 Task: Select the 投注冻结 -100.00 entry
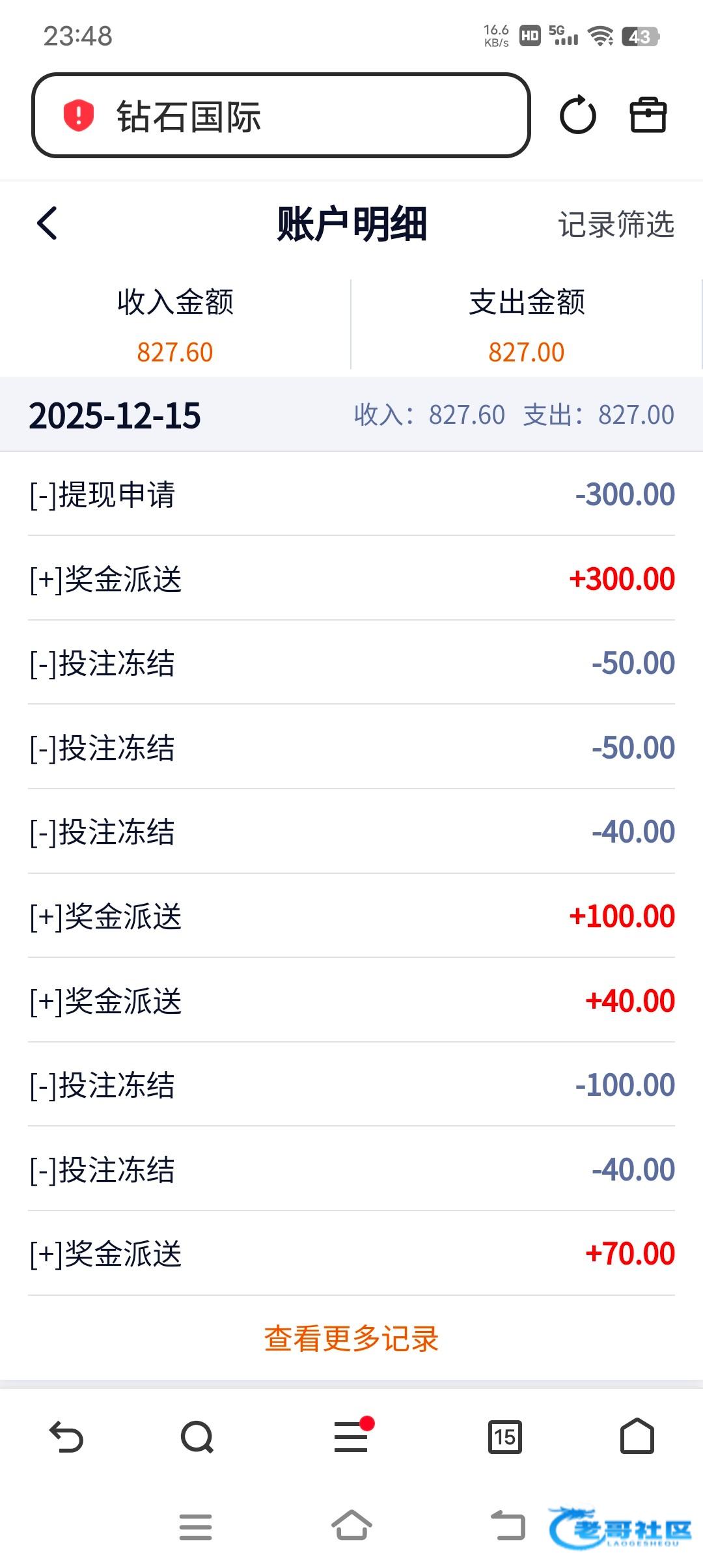[351, 1085]
